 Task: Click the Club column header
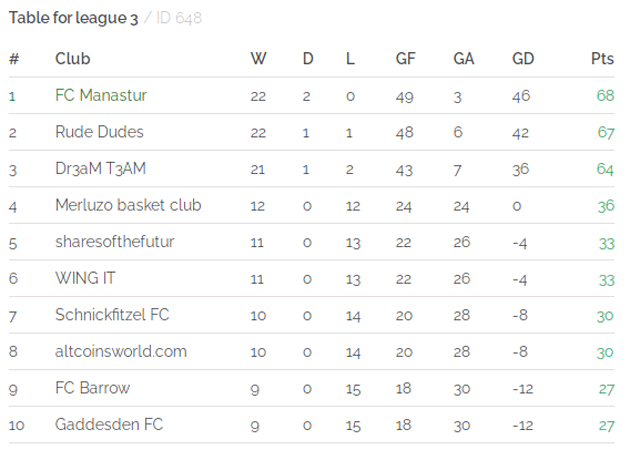pos(73,59)
